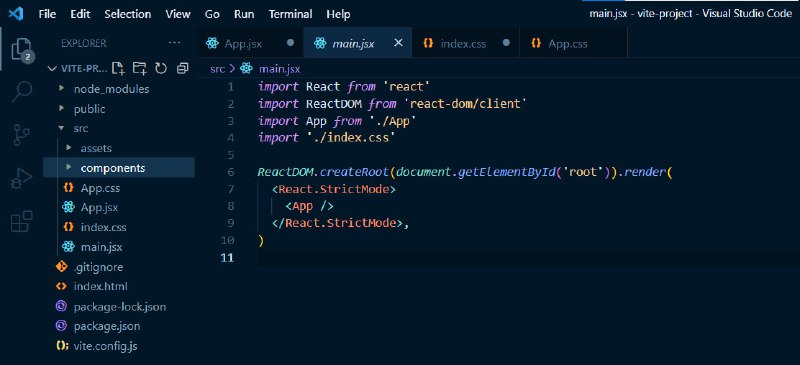Expand the components folder
Image resolution: width=800 pixels, height=365 pixels.
(x=68, y=168)
